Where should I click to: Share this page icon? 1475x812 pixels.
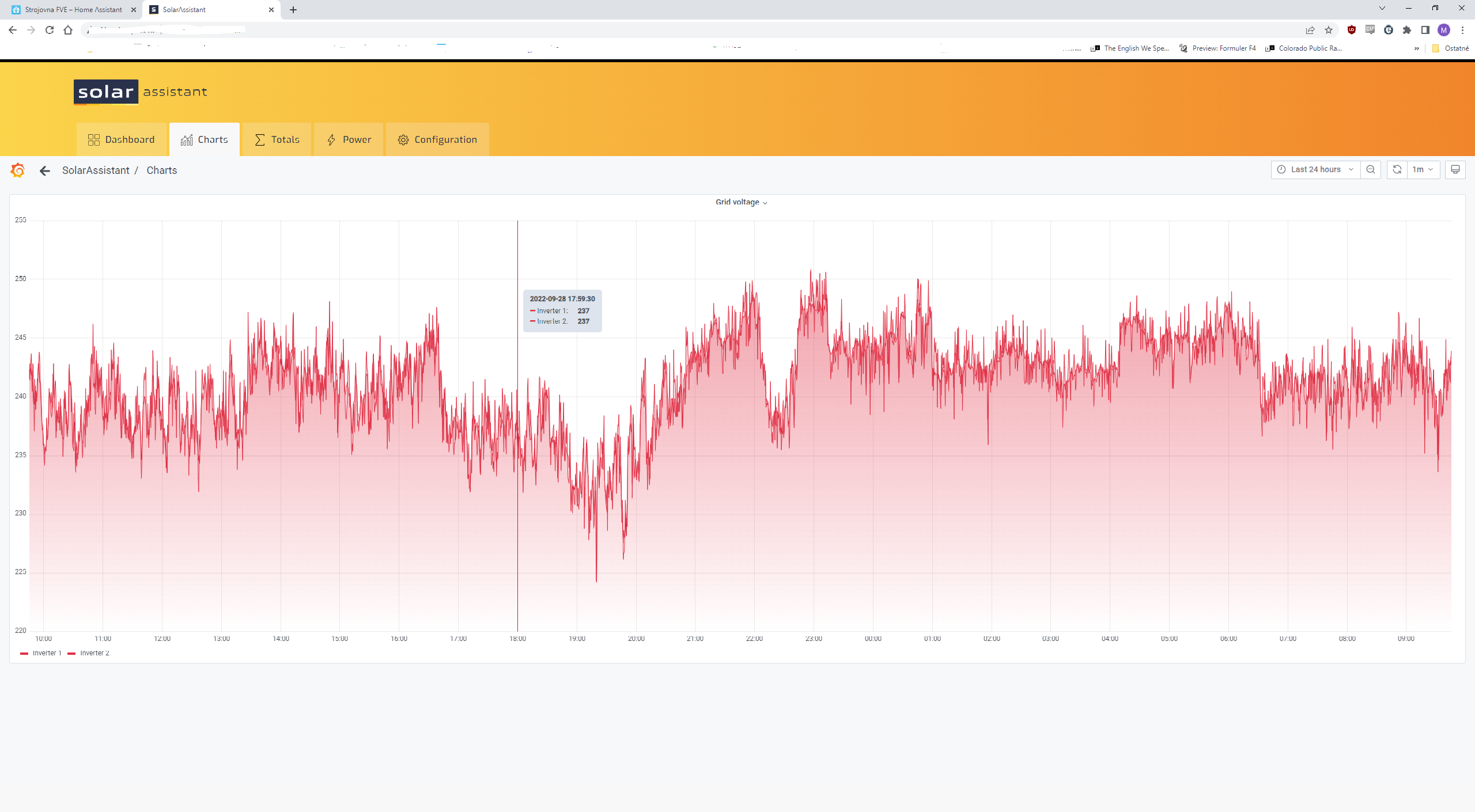pos(1310,30)
